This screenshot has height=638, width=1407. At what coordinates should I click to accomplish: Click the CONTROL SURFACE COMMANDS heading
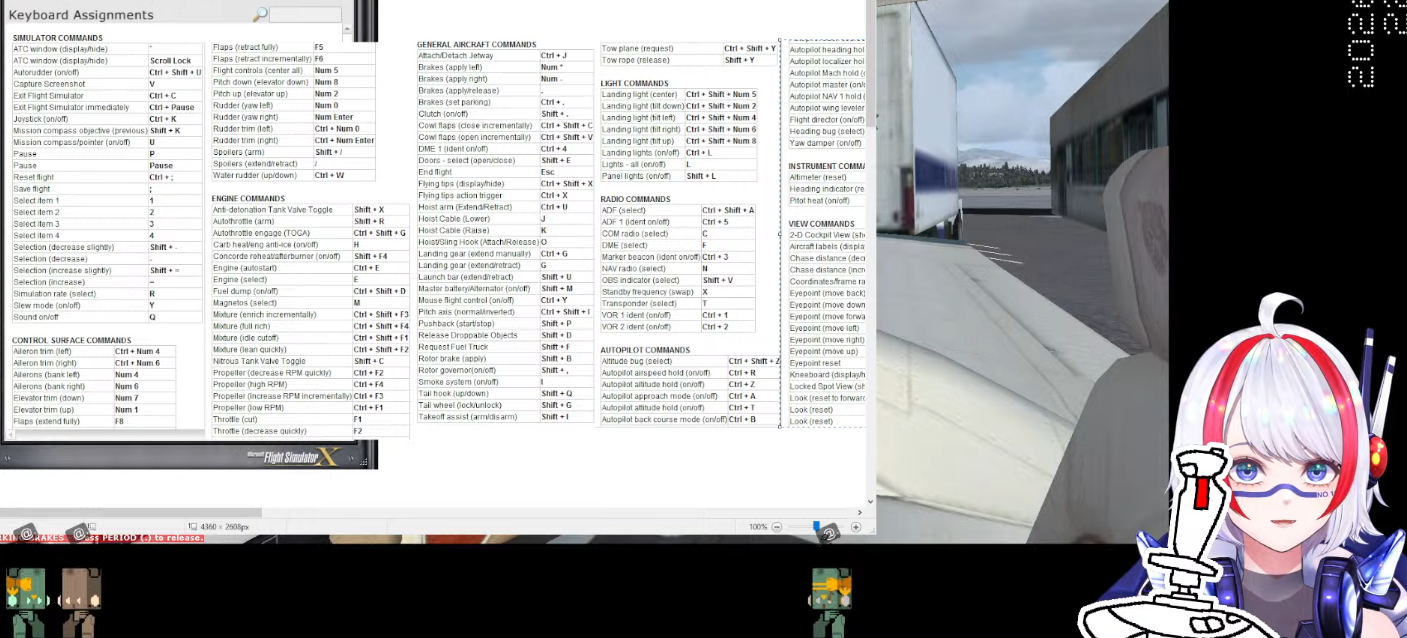click(x=71, y=340)
